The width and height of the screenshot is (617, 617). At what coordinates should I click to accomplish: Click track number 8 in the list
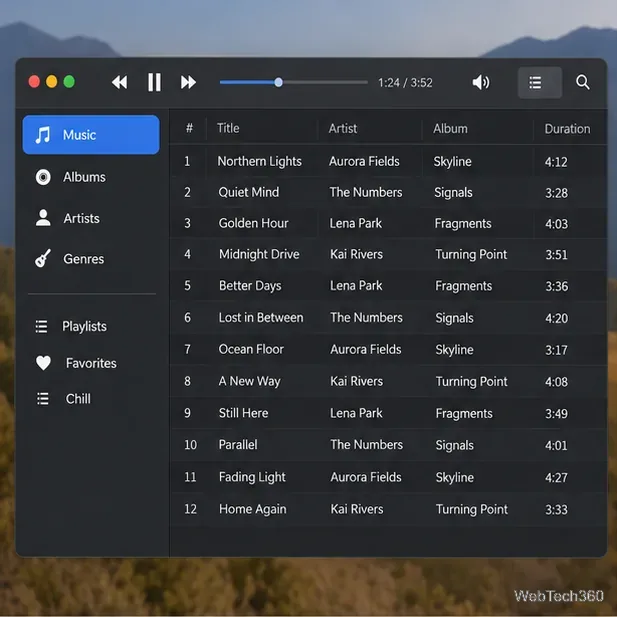[187, 381]
